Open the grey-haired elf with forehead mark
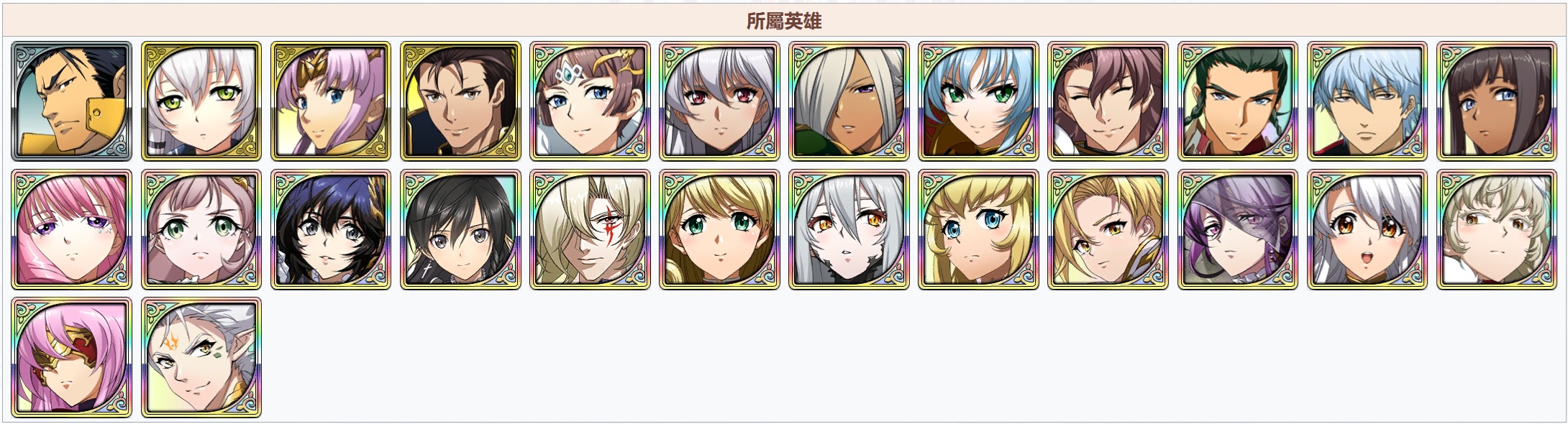This screenshot has height=424, width=1568. [x=201, y=358]
